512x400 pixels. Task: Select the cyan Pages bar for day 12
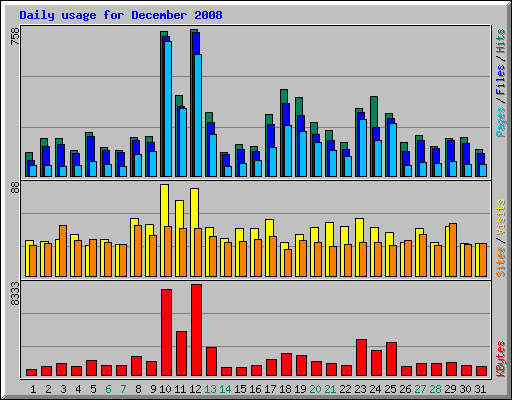pyautogui.click(x=198, y=115)
